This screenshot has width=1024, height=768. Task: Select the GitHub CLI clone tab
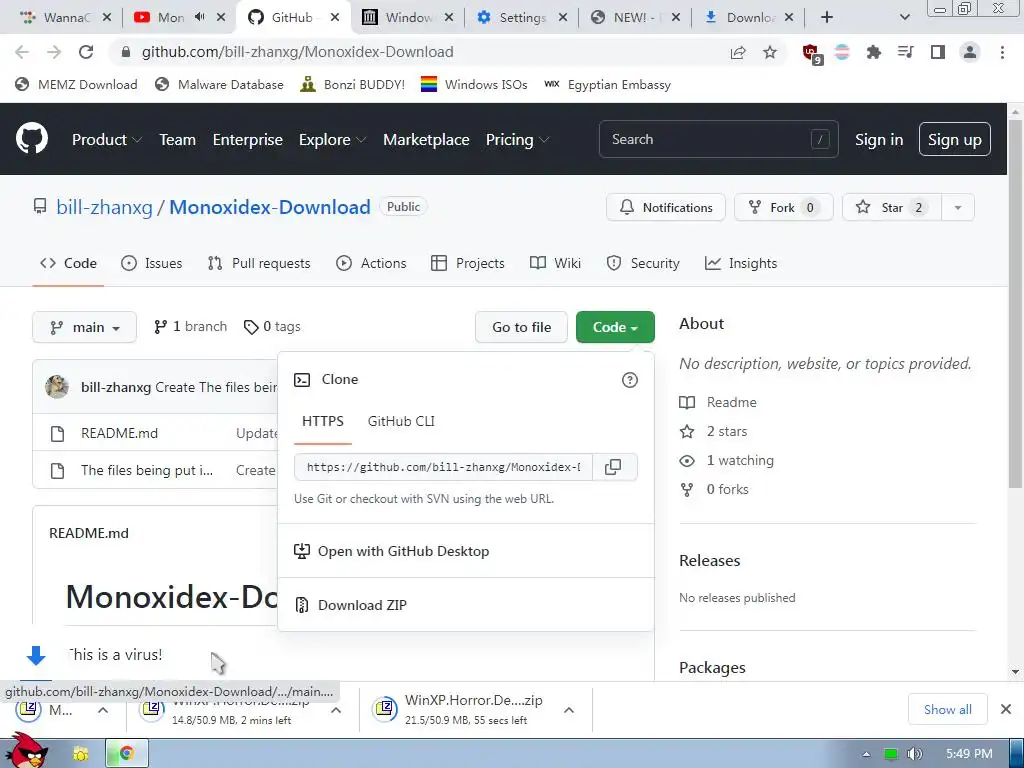point(401,421)
